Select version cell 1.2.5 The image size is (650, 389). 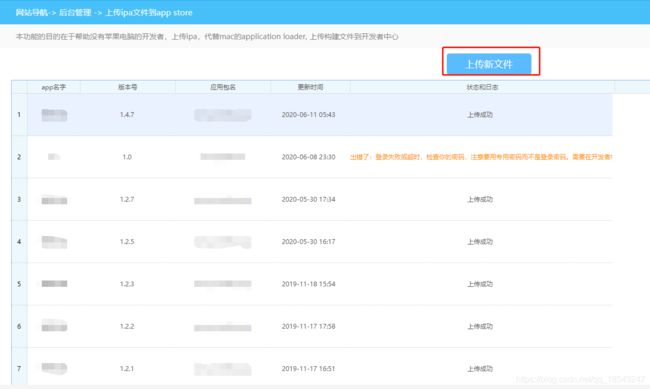[x=127, y=241]
